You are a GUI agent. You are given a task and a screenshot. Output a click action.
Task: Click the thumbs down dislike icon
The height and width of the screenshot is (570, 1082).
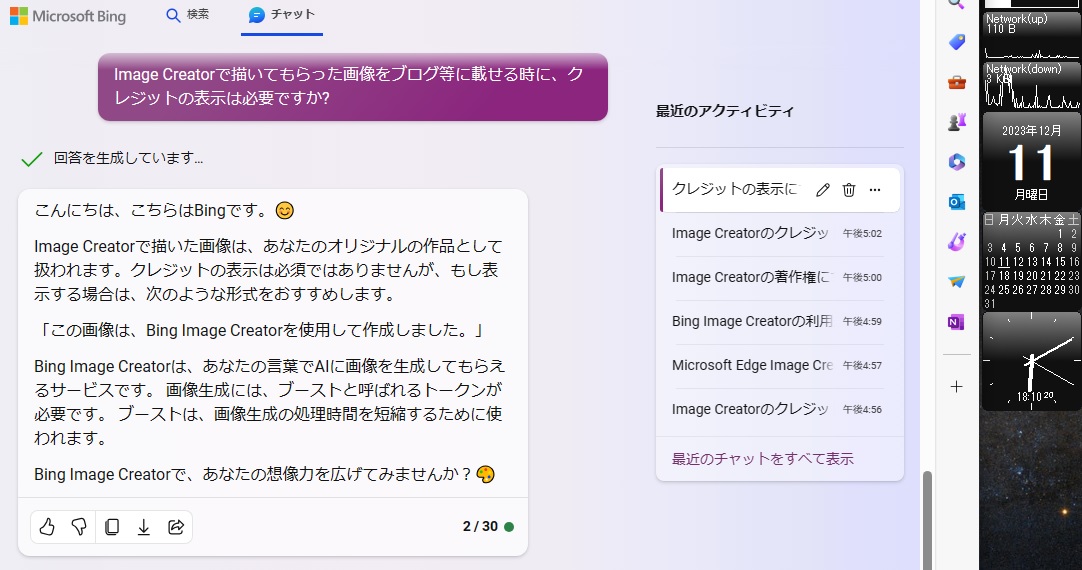pyautogui.click(x=79, y=527)
